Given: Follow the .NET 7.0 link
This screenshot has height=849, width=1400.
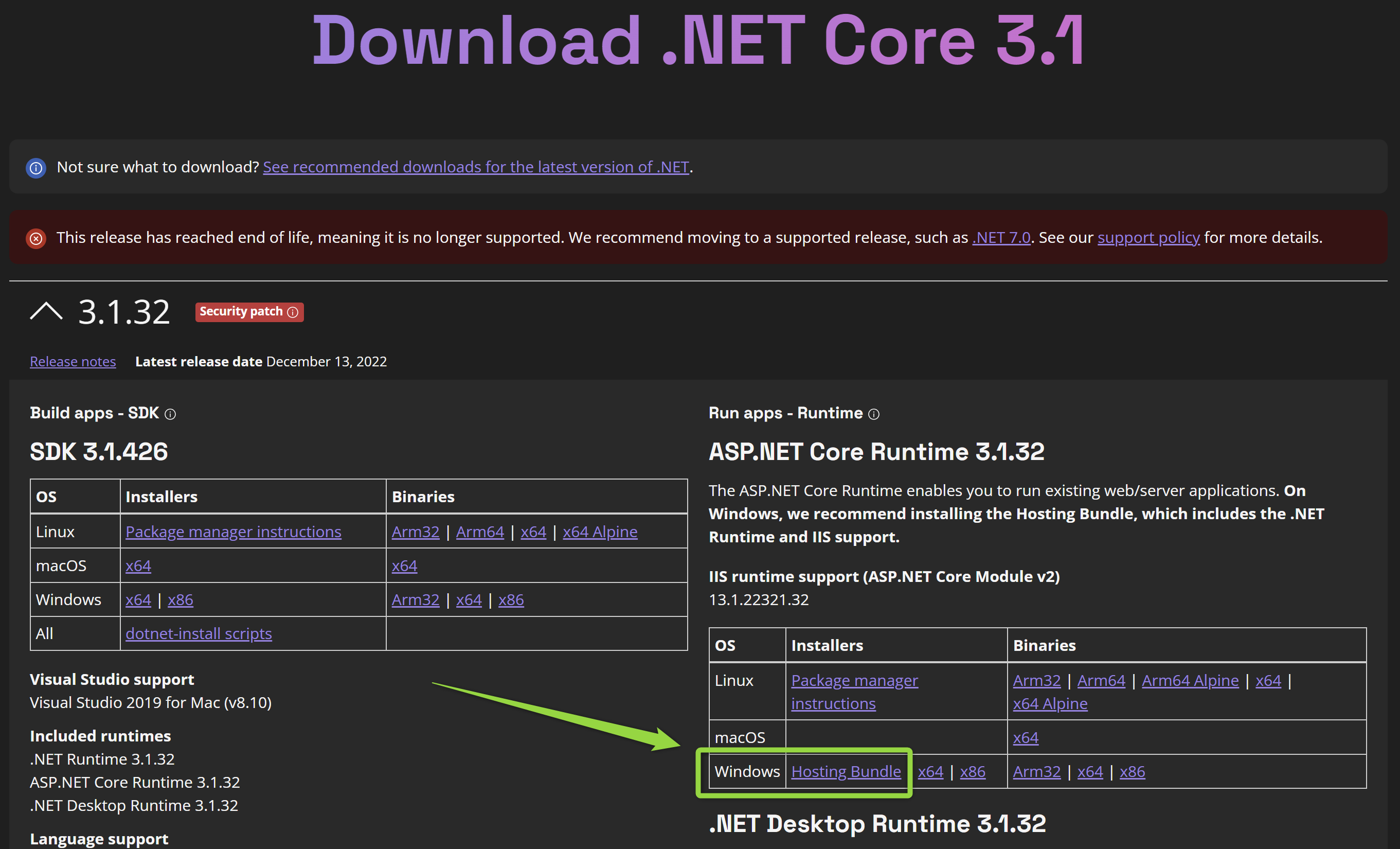Looking at the screenshot, I should (1001, 238).
